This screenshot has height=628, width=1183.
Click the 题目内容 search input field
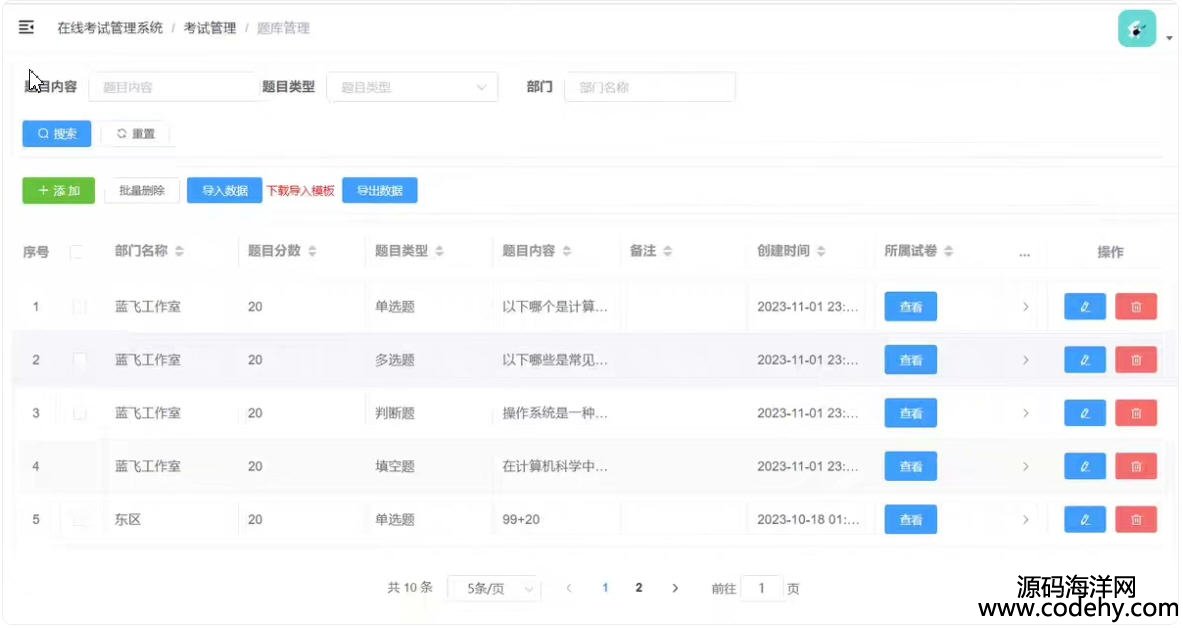[172, 87]
